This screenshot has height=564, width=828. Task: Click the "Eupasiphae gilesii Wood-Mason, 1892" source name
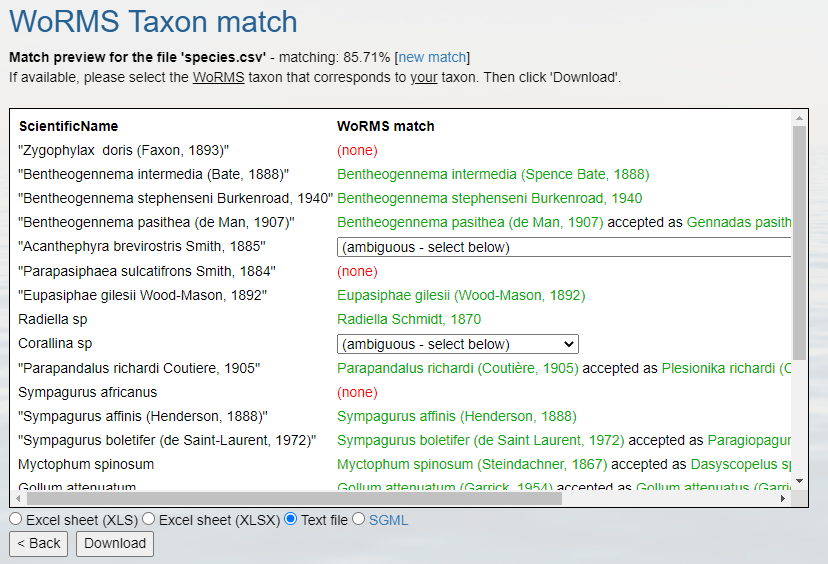coord(143,295)
